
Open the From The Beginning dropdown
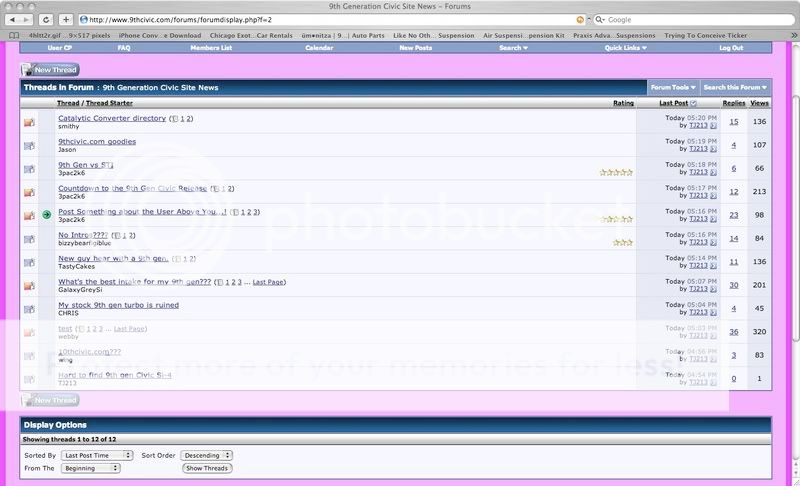tap(96, 467)
